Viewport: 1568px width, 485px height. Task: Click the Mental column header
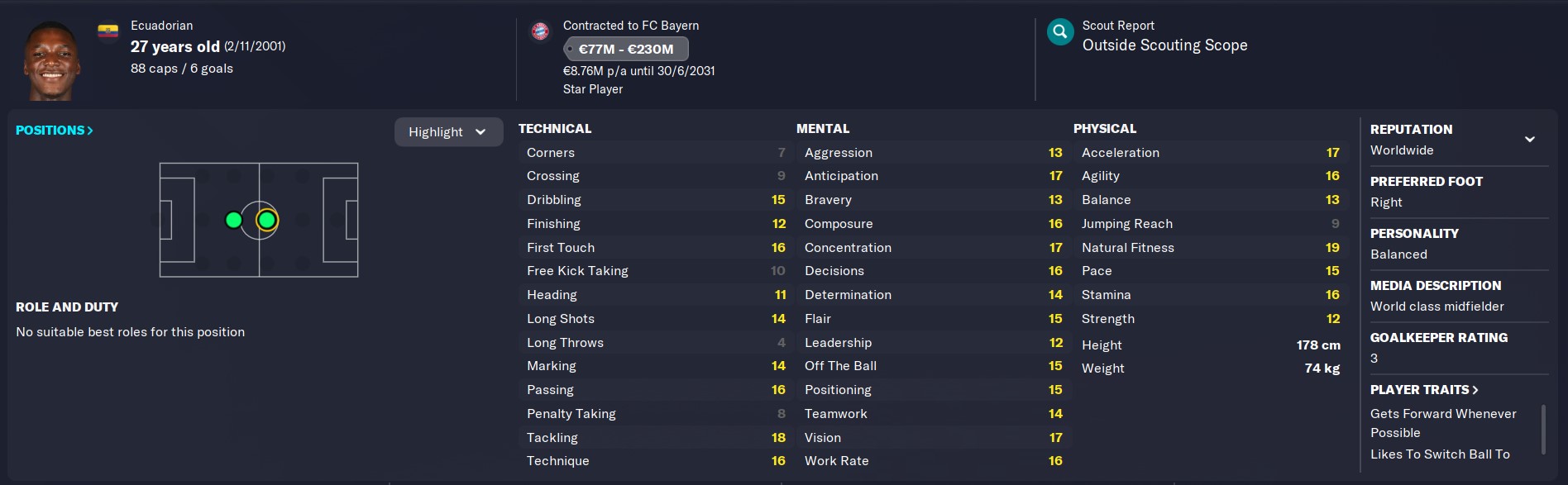coord(823,129)
